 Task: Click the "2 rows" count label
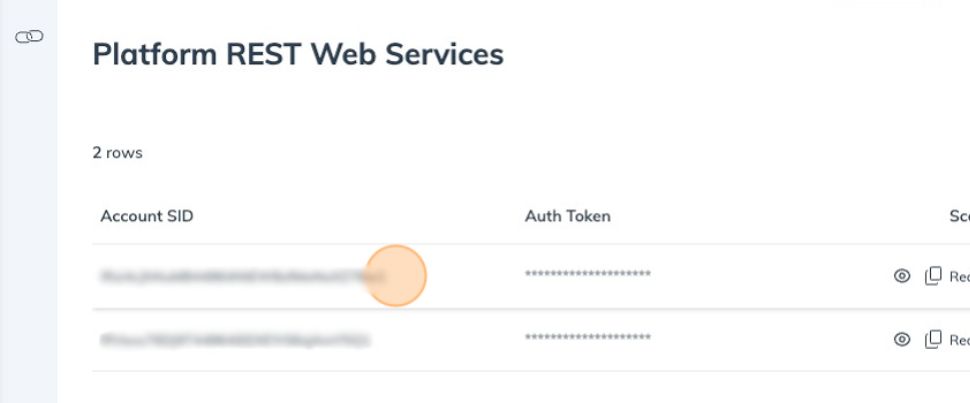point(117,153)
